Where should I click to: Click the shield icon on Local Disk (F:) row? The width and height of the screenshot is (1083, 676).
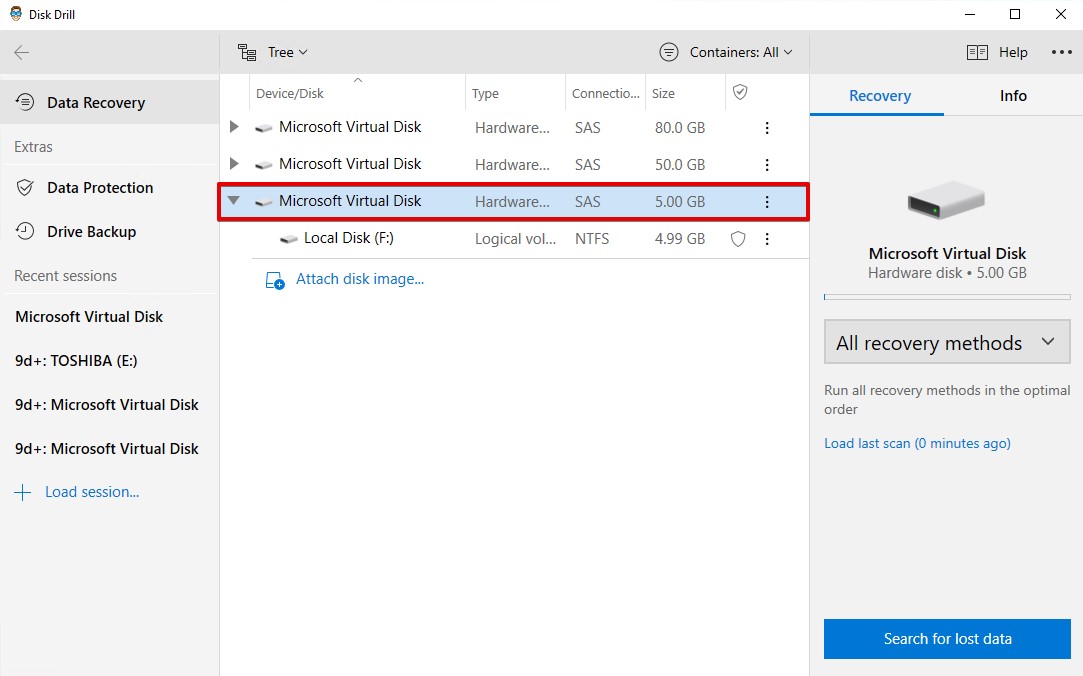pyautogui.click(x=738, y=239)
